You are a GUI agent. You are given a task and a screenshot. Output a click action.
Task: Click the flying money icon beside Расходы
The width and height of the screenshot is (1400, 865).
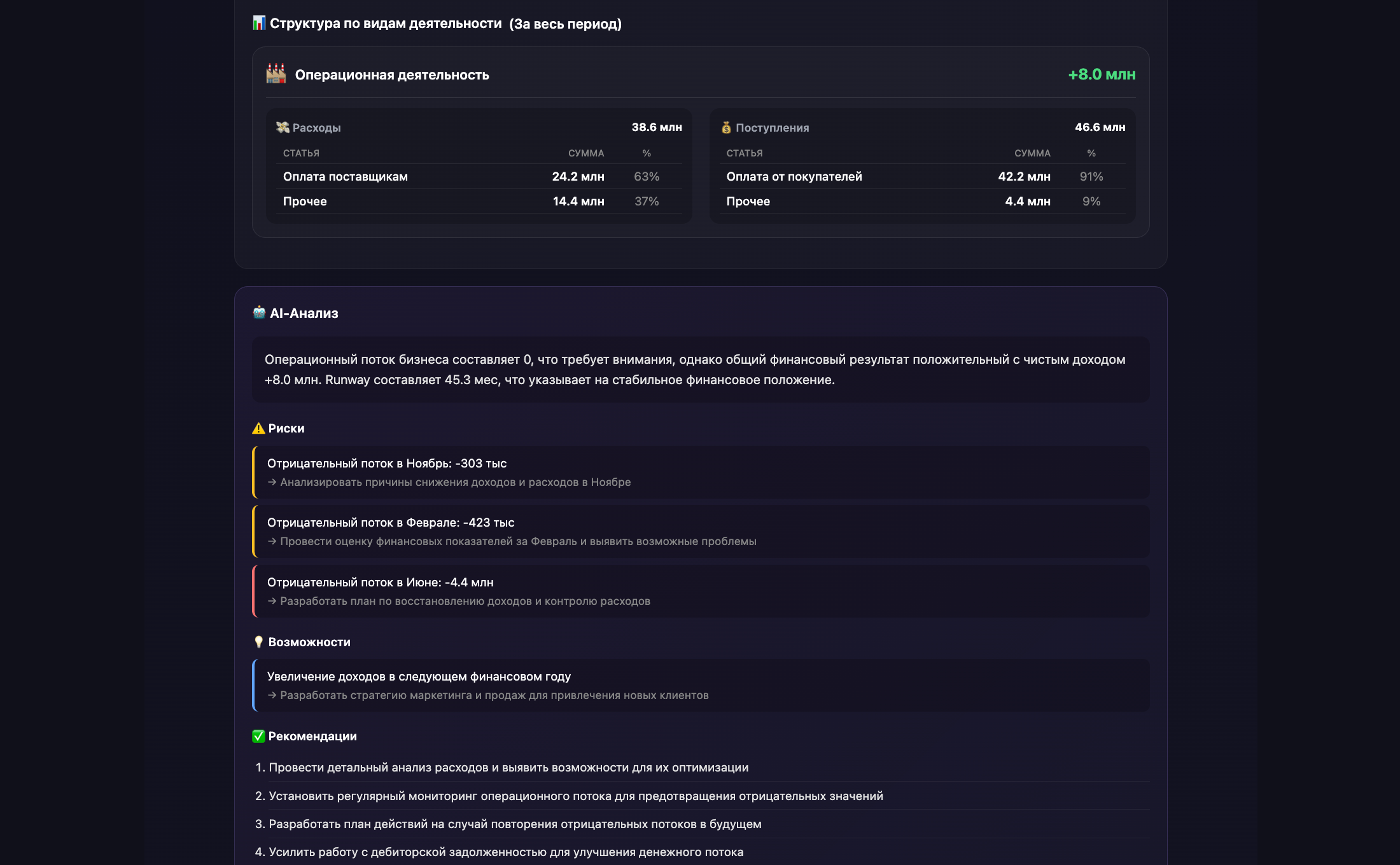[x=283, y=128]
